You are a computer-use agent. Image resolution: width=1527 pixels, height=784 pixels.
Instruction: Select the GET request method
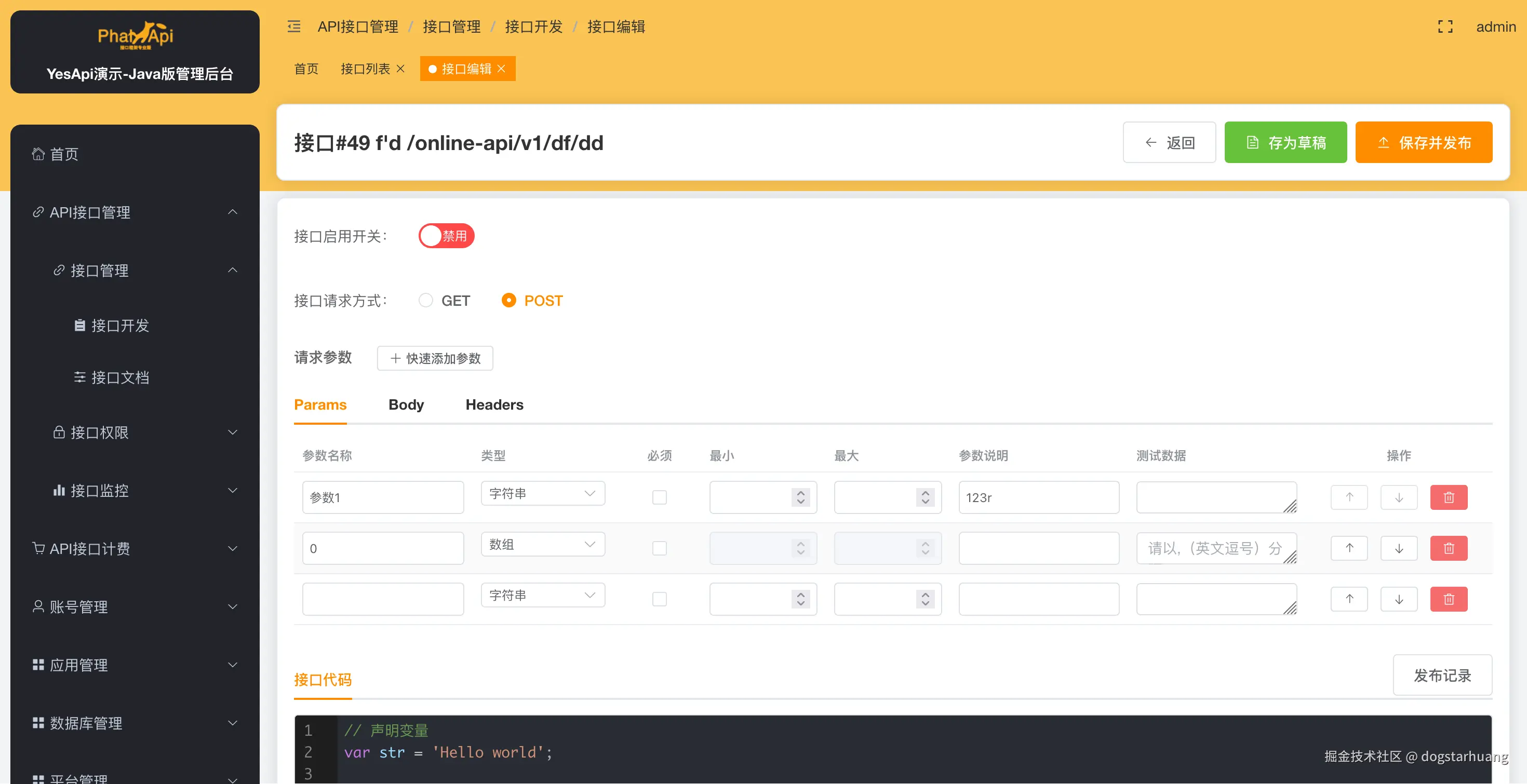pos(425,301)
